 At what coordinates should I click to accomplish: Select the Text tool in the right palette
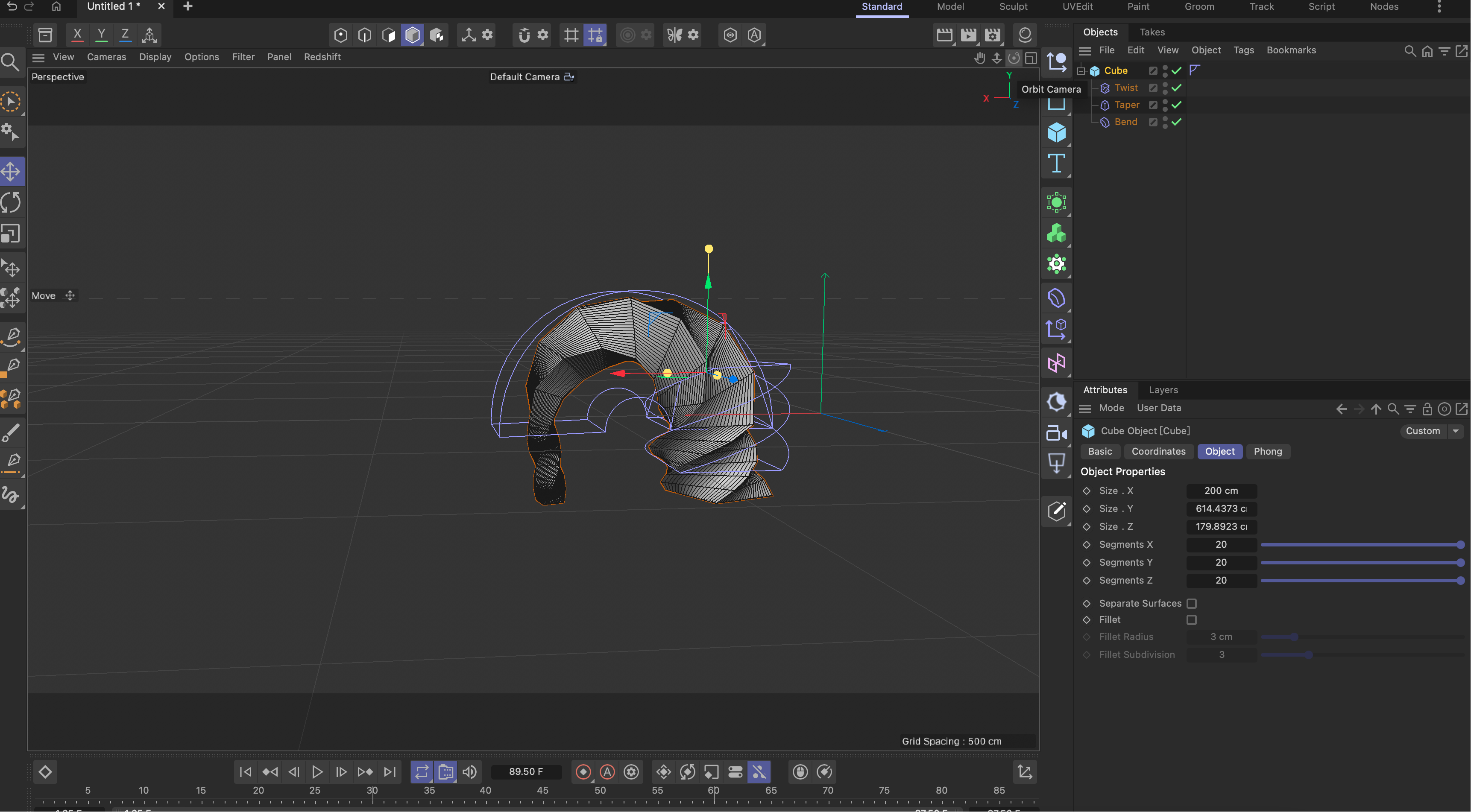(1056, 164)
